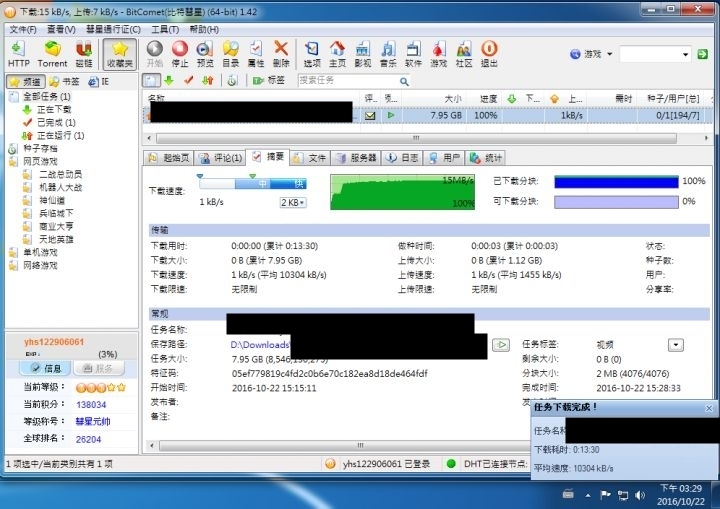
Task: Select 正在运行 (1) in the tree
Action: [61, 136]
